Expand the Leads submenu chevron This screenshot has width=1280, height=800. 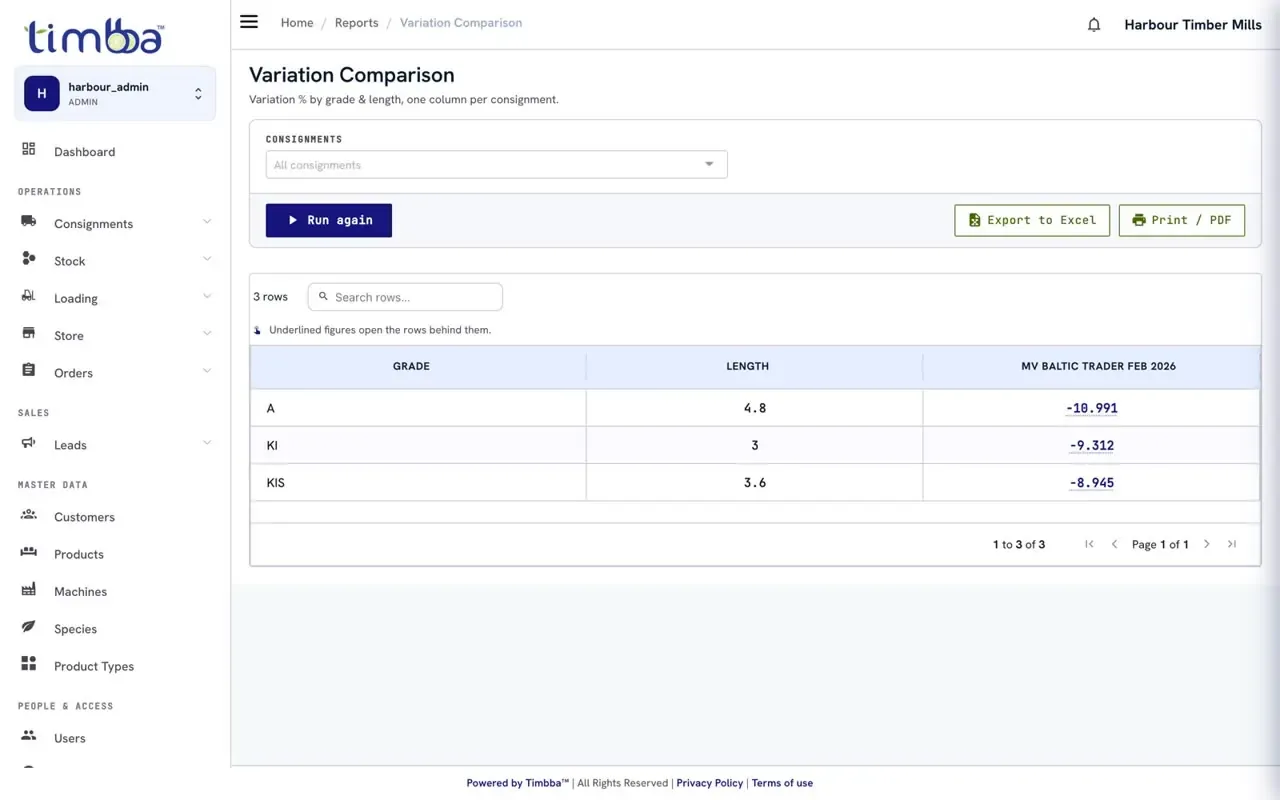(207, 443)
